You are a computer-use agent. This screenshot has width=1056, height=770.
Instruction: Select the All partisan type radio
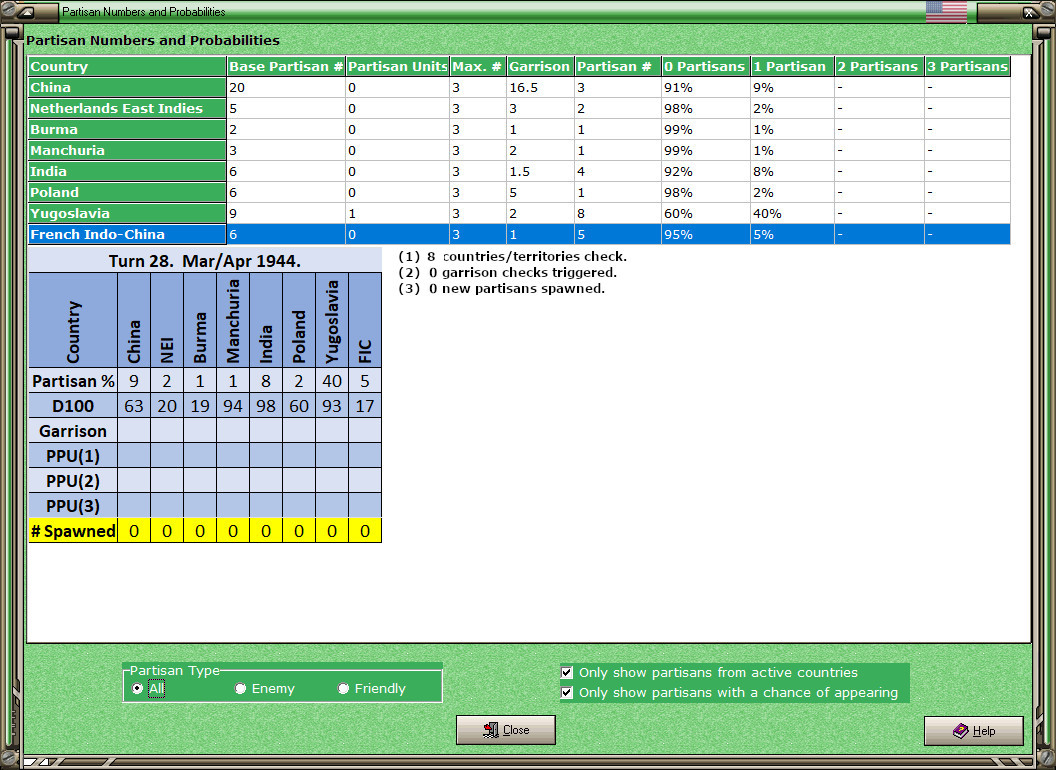pos(137,688)
